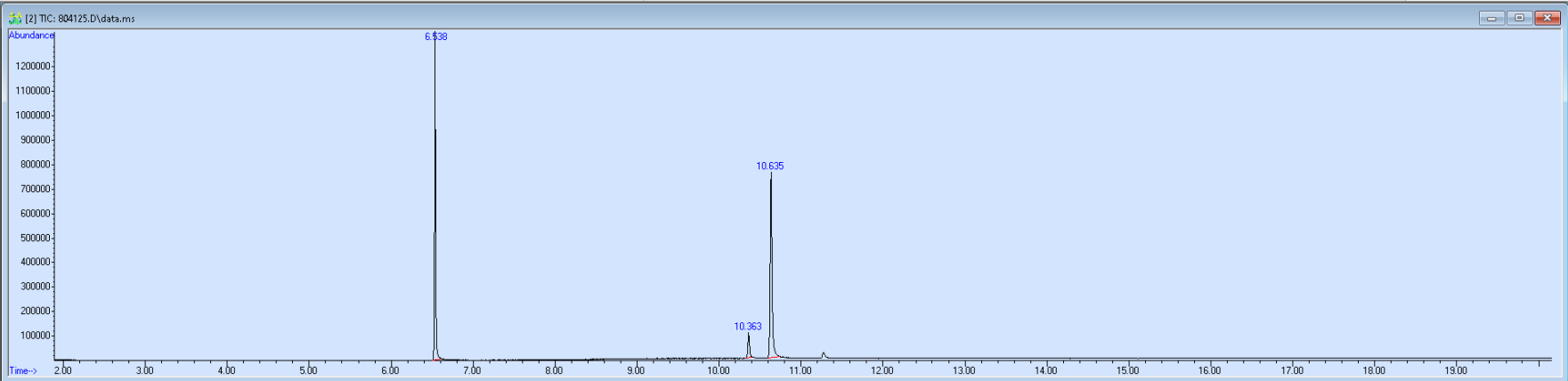Click the 3.00 time axis label
This screenshot has width=1568, height=381.
tap(144, 370)
